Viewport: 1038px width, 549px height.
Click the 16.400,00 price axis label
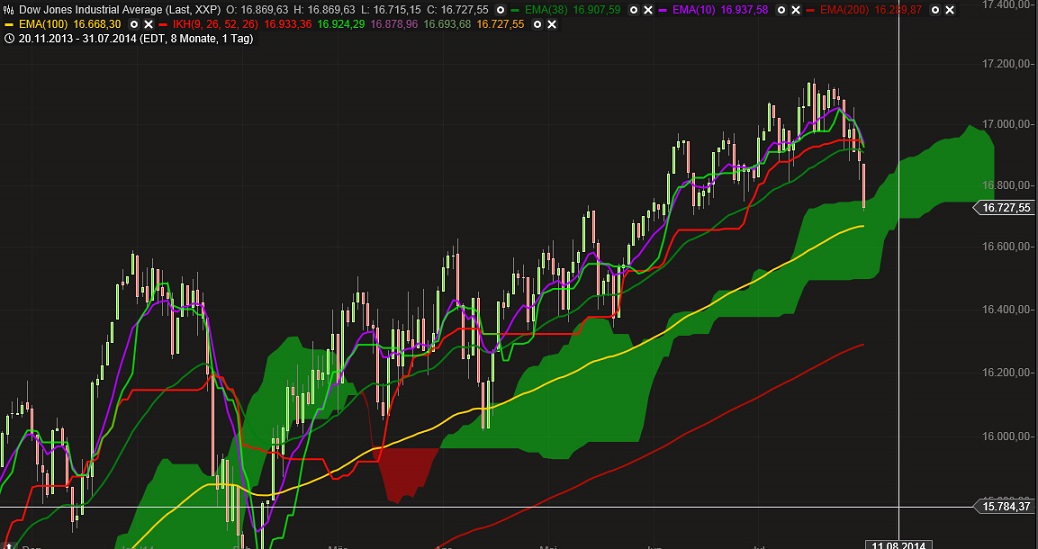(1006, 309)
